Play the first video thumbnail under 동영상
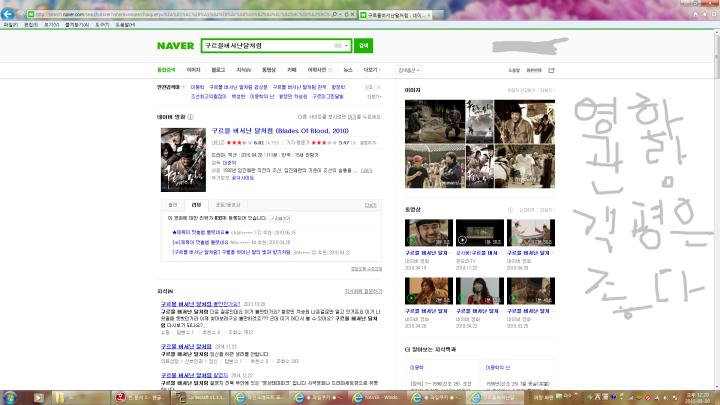The height and width of the screenshot is (405, 720). point(428,233)
